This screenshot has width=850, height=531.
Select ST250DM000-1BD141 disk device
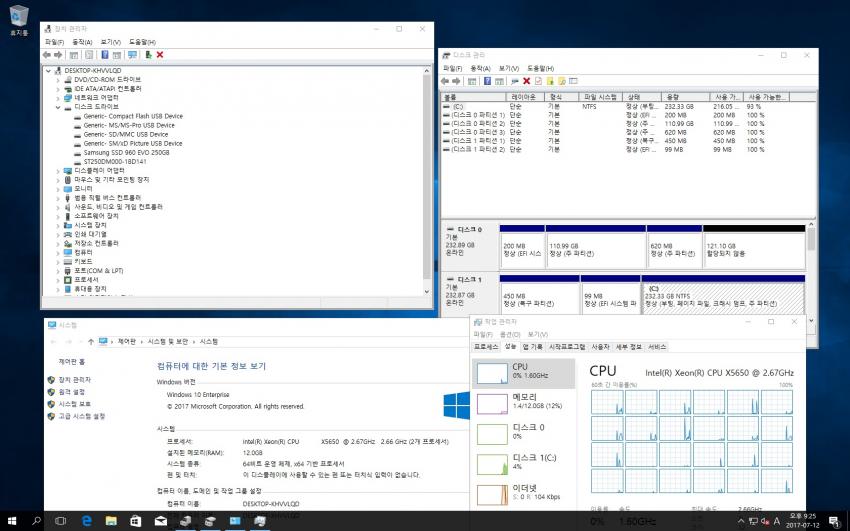(x=115, y=162)
